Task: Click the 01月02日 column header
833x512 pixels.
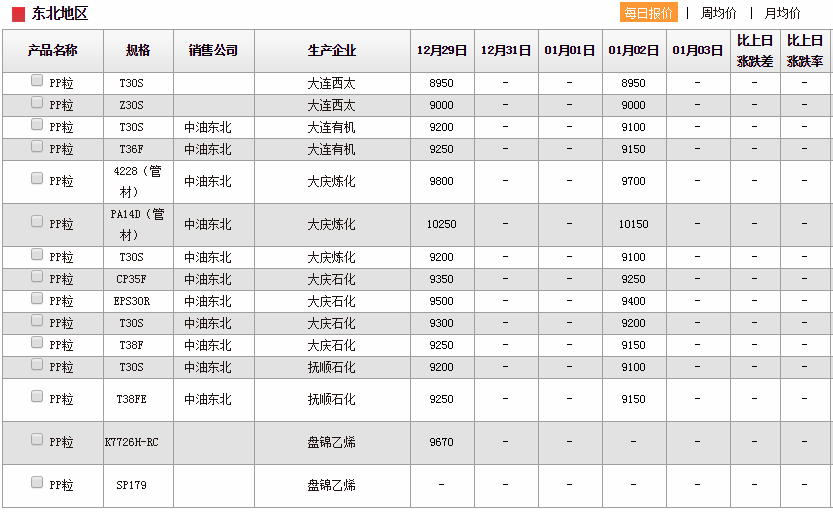Action: click(634, 51)
